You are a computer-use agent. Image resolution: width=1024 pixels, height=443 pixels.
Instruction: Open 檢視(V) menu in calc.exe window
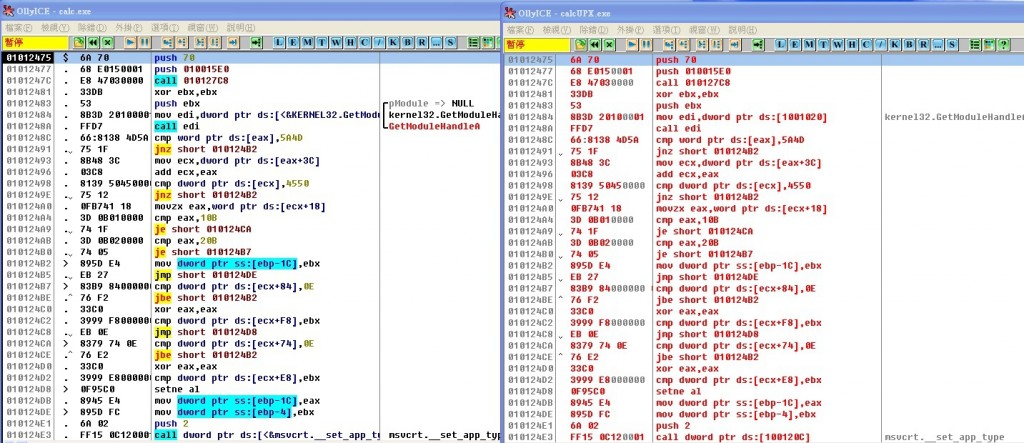point(56,27)
